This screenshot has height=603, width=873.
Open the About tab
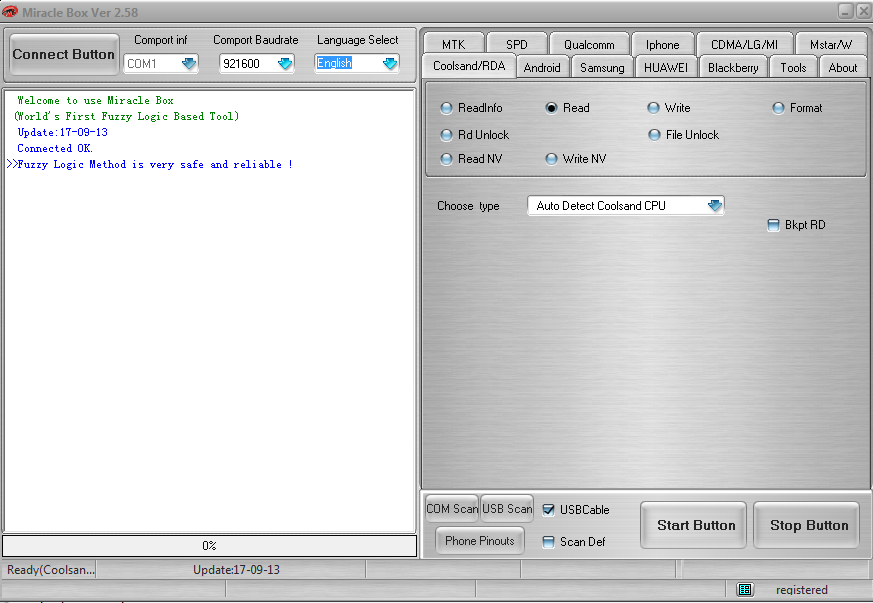[843, 67]
